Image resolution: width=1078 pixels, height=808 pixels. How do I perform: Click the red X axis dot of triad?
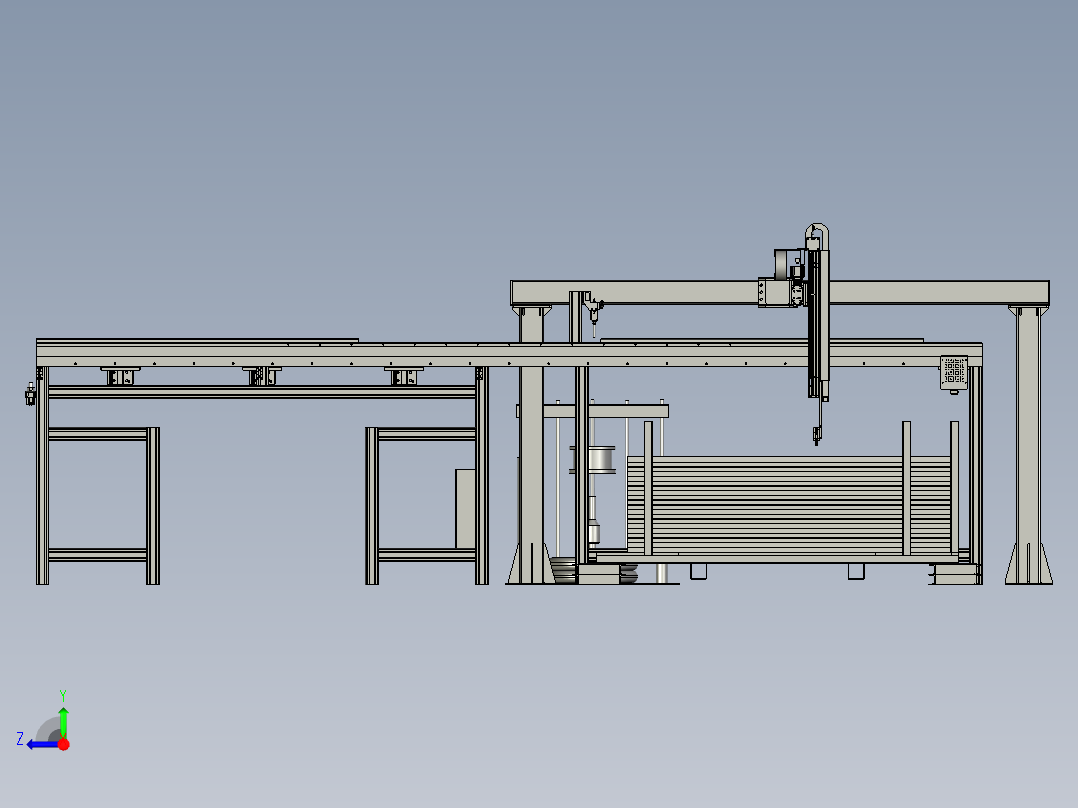click(64, 744)
